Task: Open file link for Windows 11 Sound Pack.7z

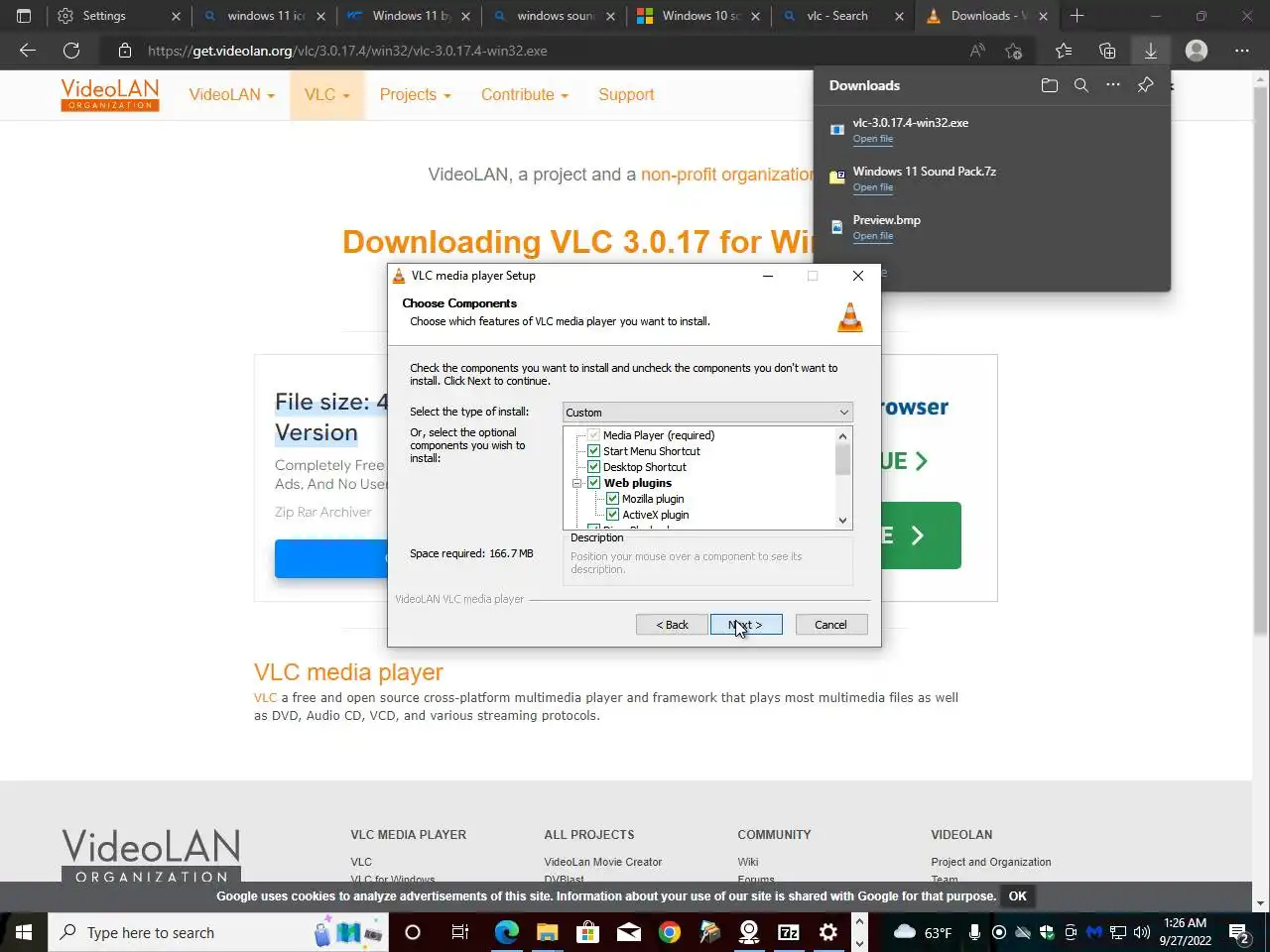Action: click(x=873, y=187)
